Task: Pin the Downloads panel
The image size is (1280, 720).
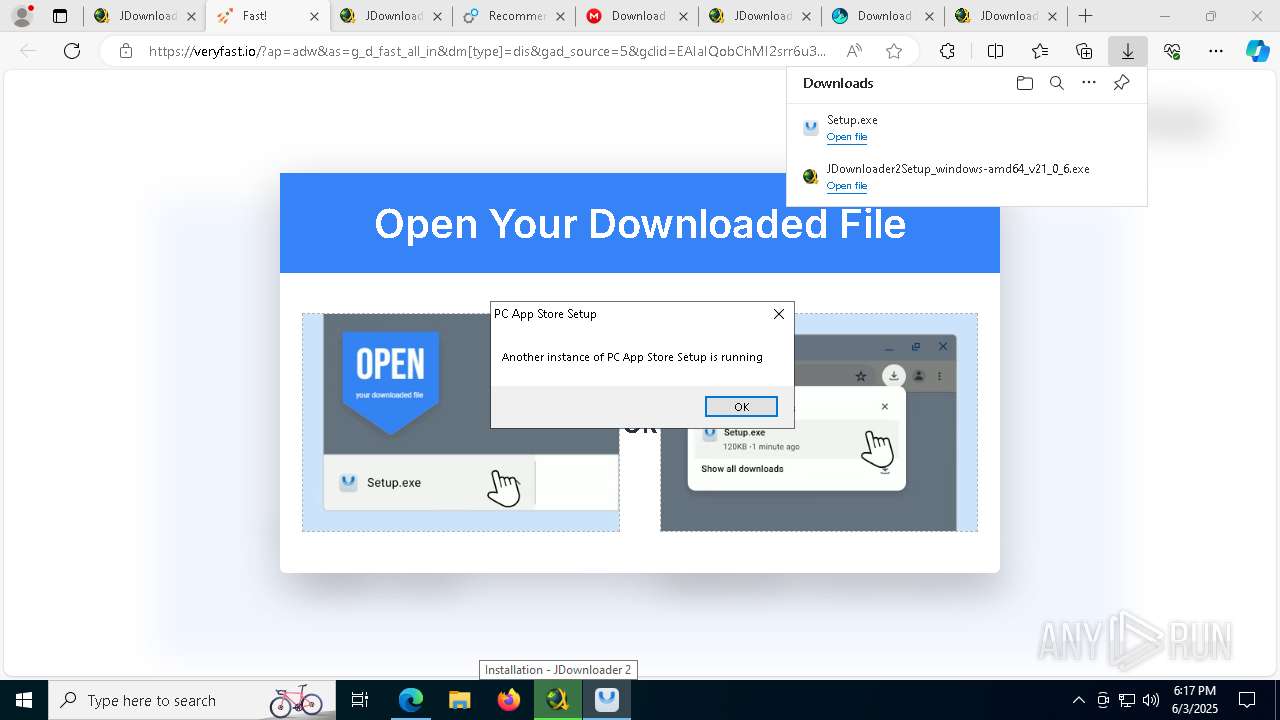Action: coord(1121,83)
